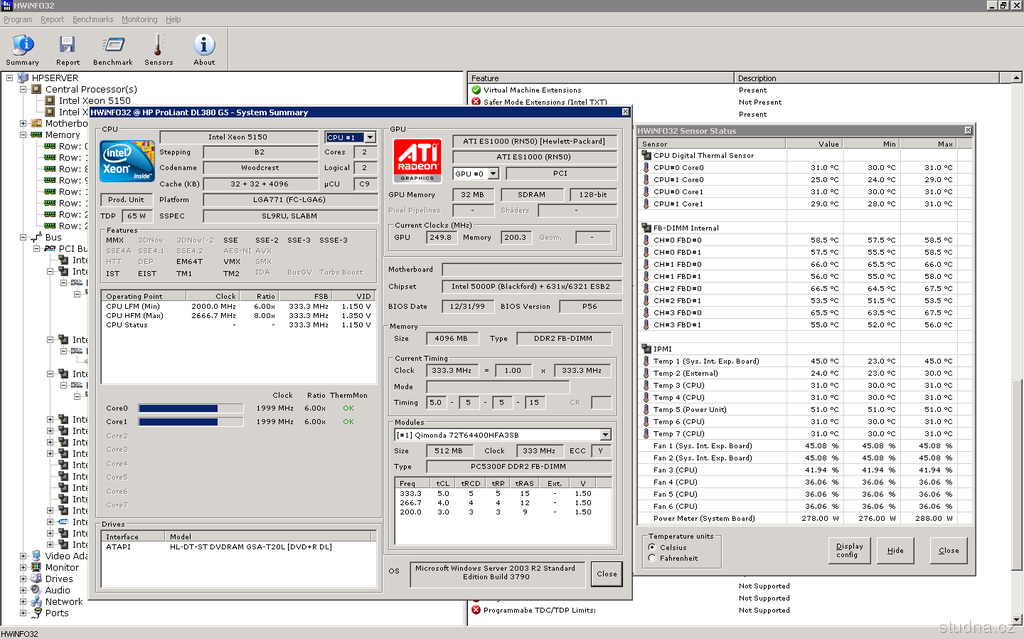This screenshot has height=639, width=1024.
Task: Select the Celsius temperature unit
Action: click(x=652, y=547)
